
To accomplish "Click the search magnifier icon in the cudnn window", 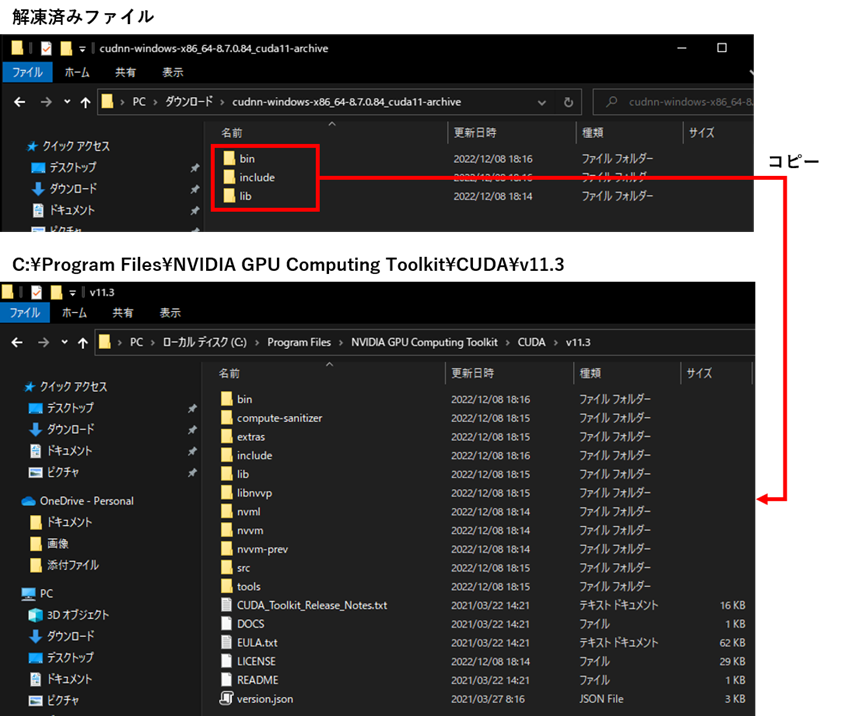I will [x=611, y=101].
